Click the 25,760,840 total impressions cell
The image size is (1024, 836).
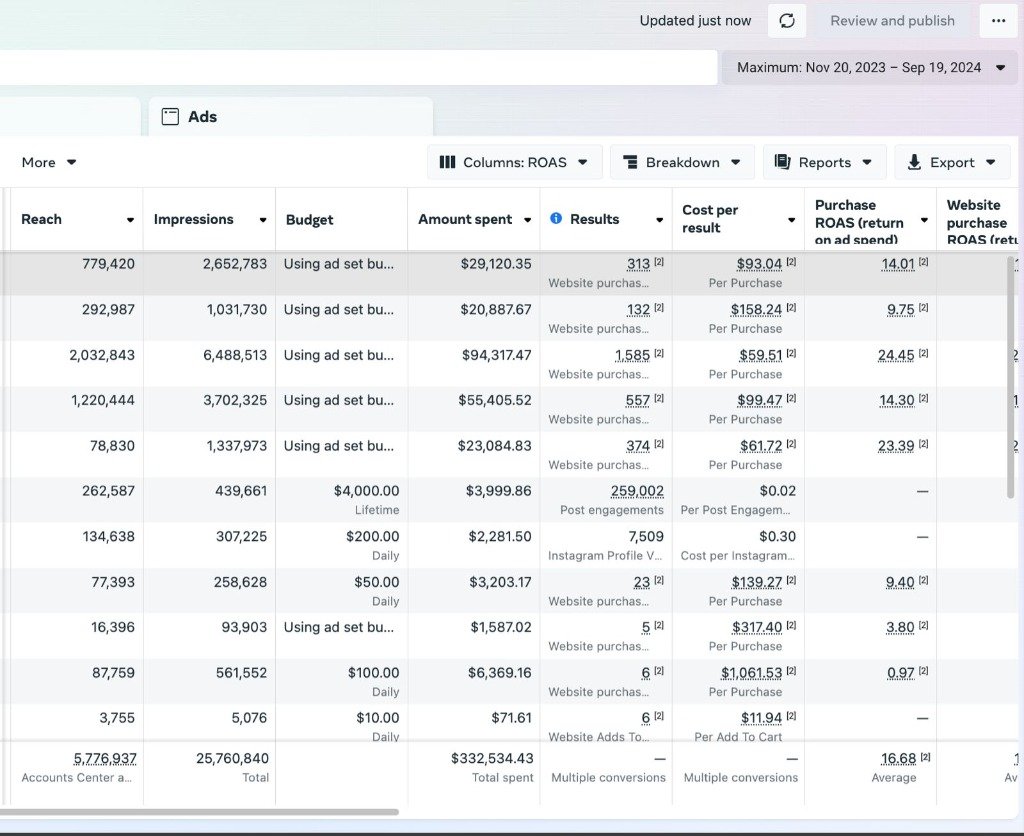point(232,759)
